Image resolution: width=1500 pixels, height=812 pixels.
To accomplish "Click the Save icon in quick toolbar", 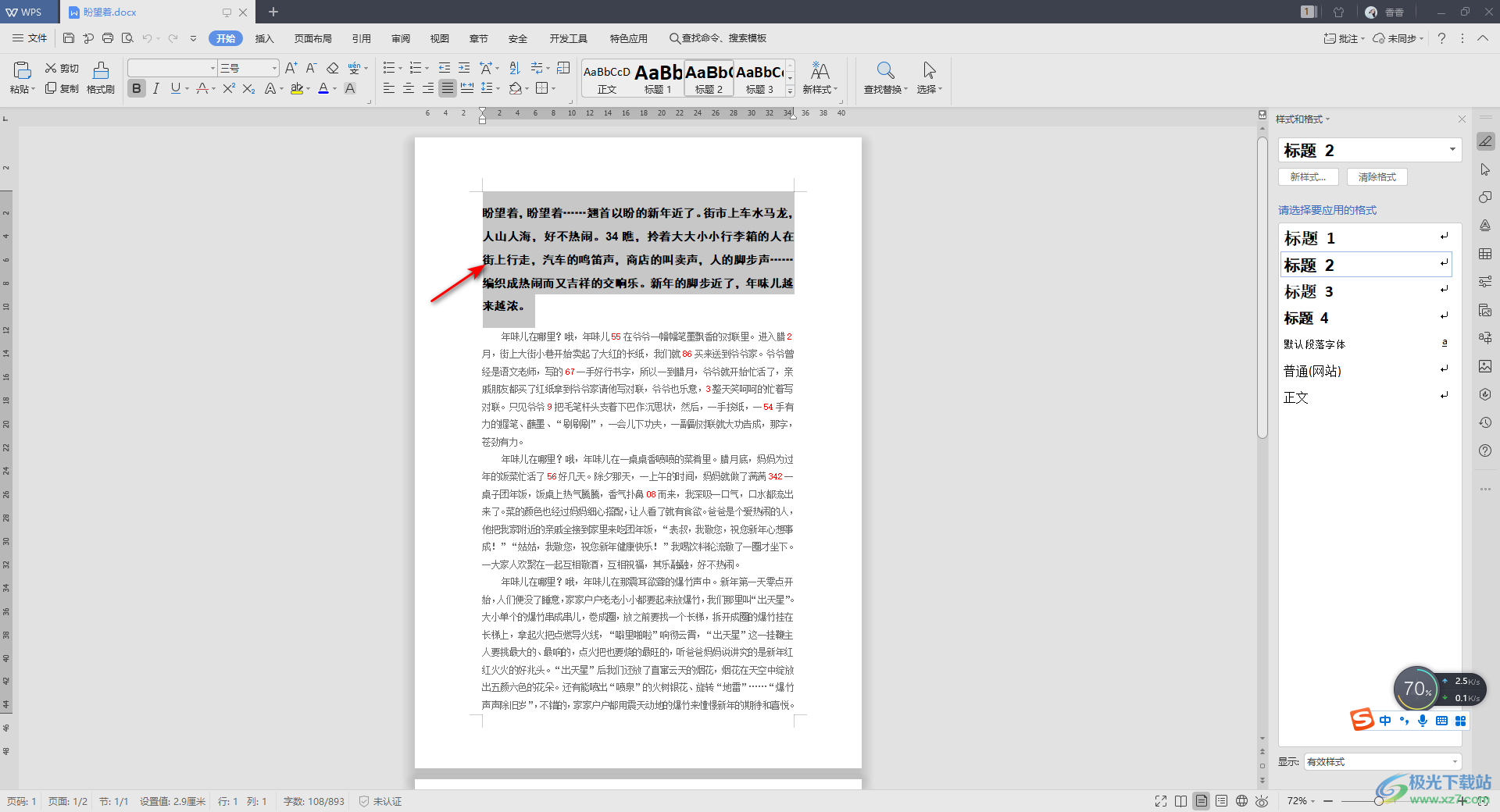I will pos(69,37).
